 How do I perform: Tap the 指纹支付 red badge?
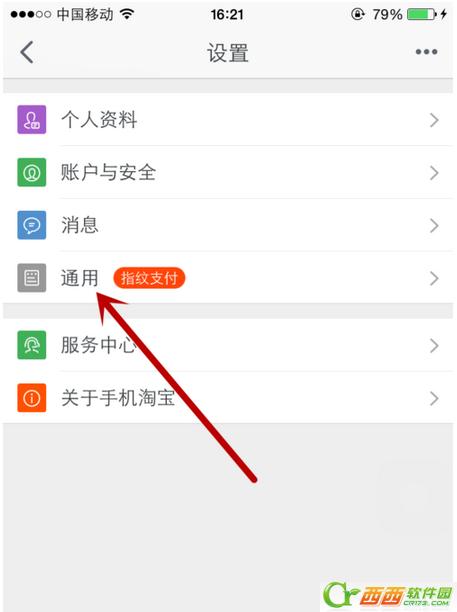pyautogui.click(x=149, y=278)
